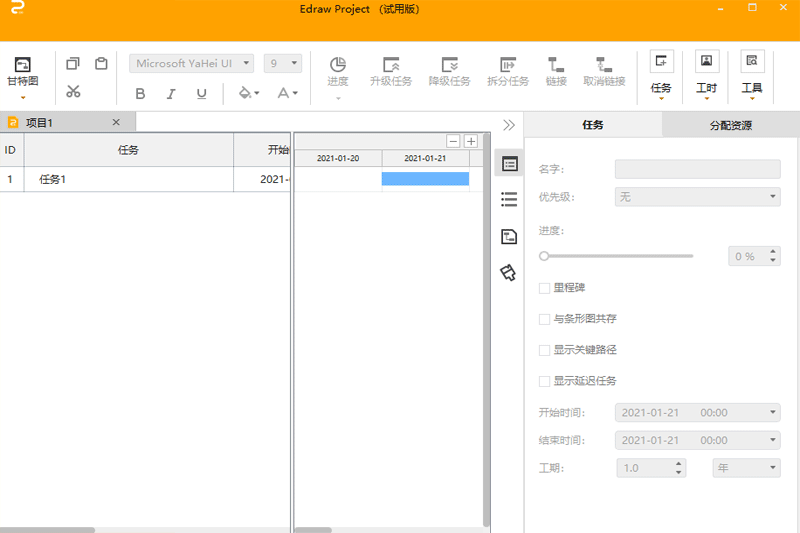Open the task list side panel icon

pos(509,200)
